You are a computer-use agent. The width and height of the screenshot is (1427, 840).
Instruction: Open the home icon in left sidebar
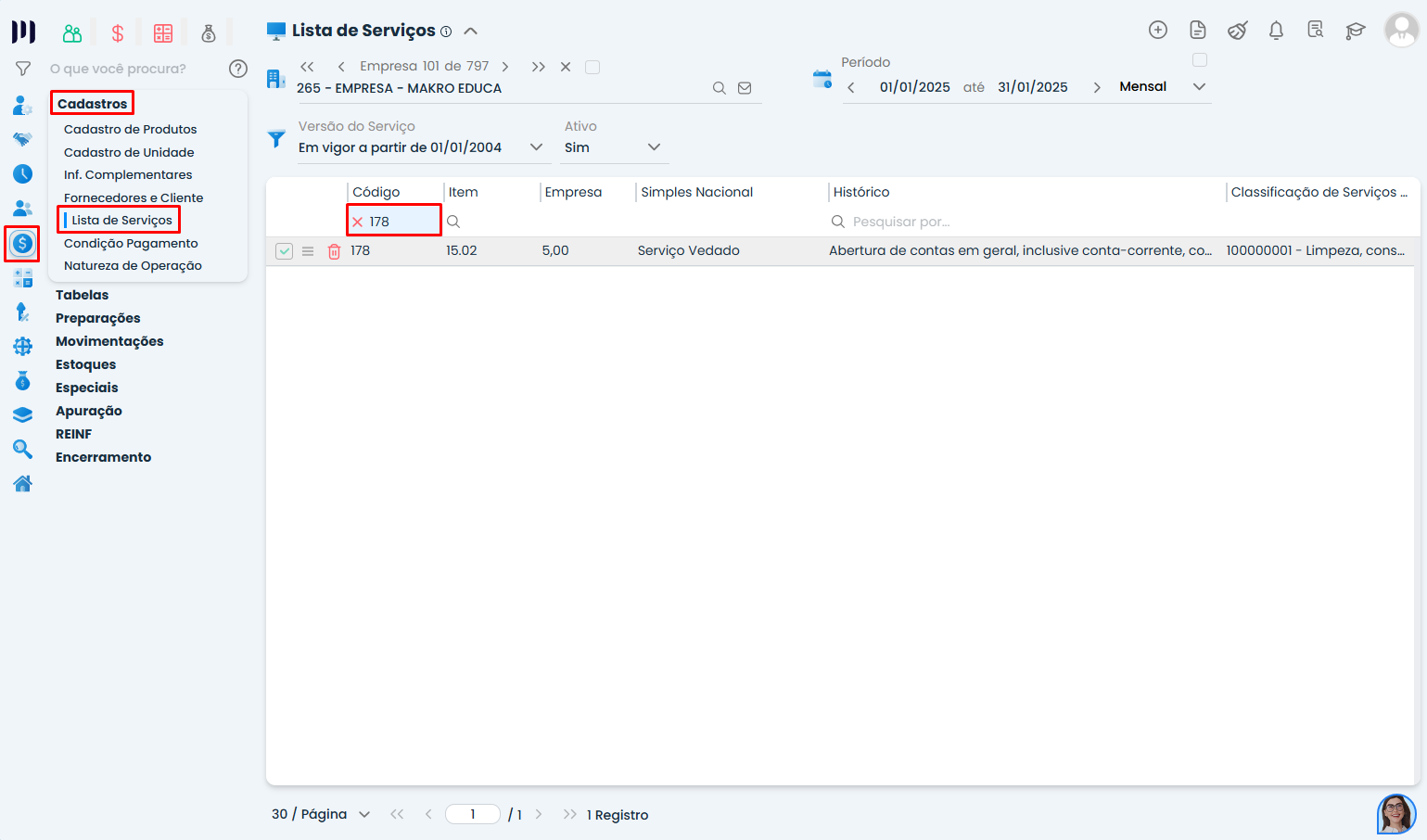pyautogui.click(x=23, y=483)
